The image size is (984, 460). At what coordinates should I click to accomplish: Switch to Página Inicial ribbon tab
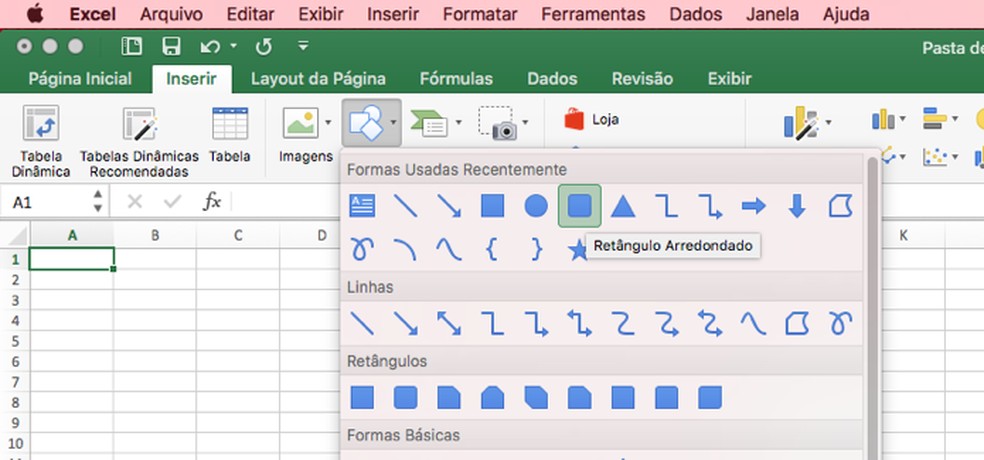(80, 79)
